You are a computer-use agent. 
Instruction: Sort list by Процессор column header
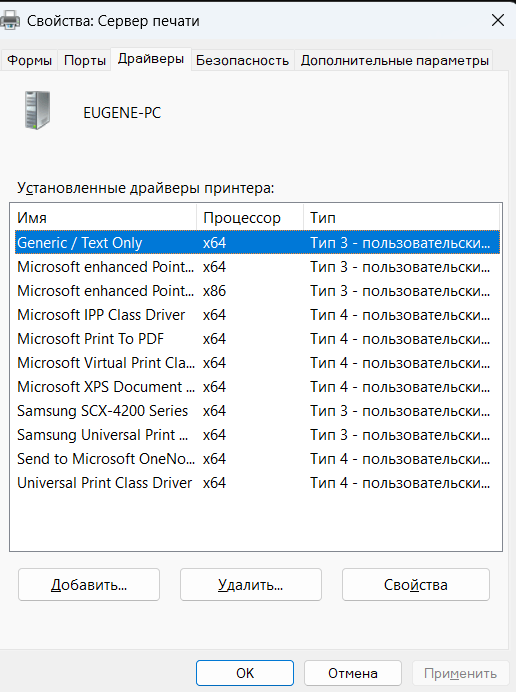point(250,218)
